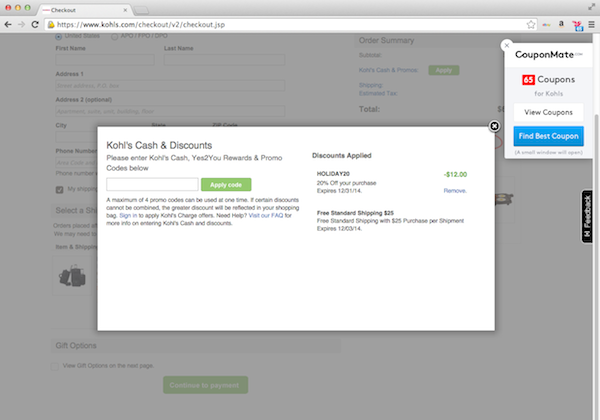Click the Discounts Applied heading
Image resolution: width=600 pixels, height=420 pixels.
click(342, 155)
